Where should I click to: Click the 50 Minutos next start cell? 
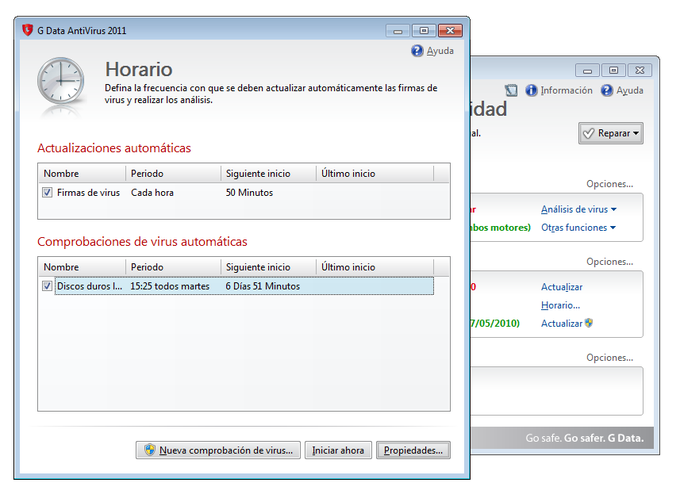coord(249,192)
